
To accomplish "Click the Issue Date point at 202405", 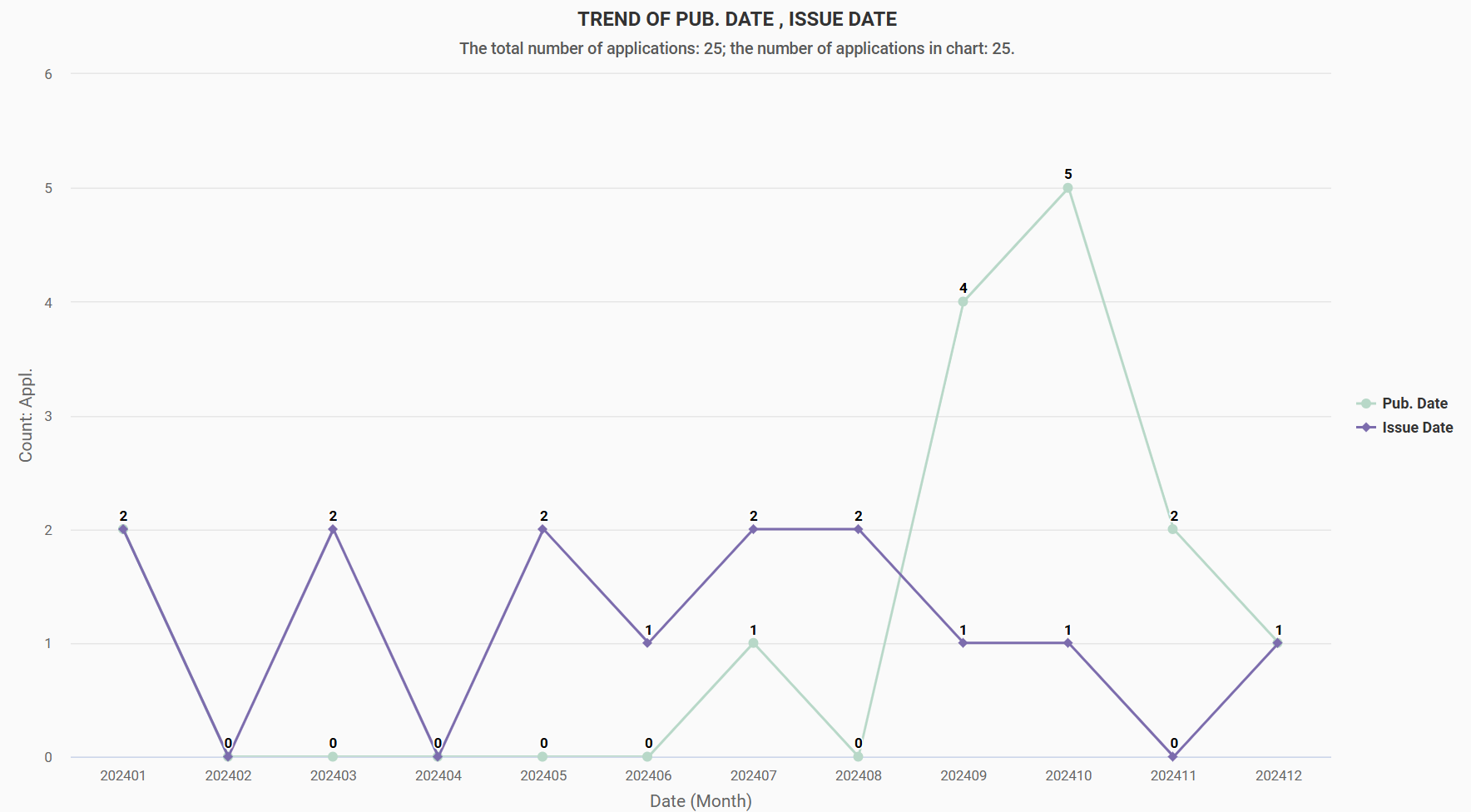I will point(542,529).
